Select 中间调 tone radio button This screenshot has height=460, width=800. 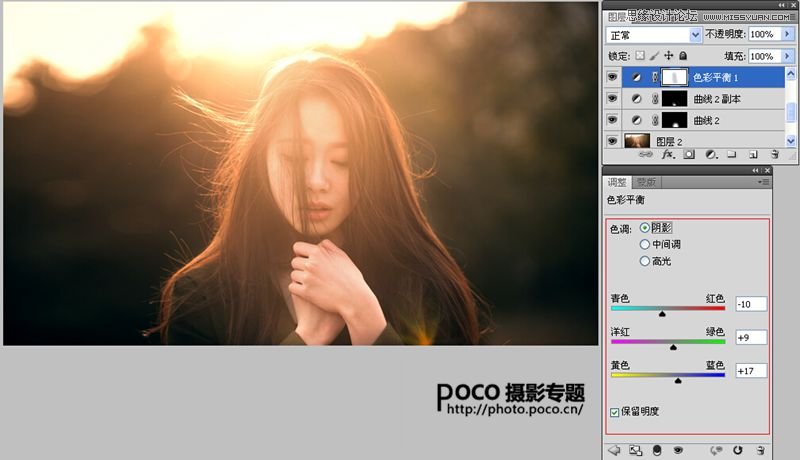tap(645, 244)
